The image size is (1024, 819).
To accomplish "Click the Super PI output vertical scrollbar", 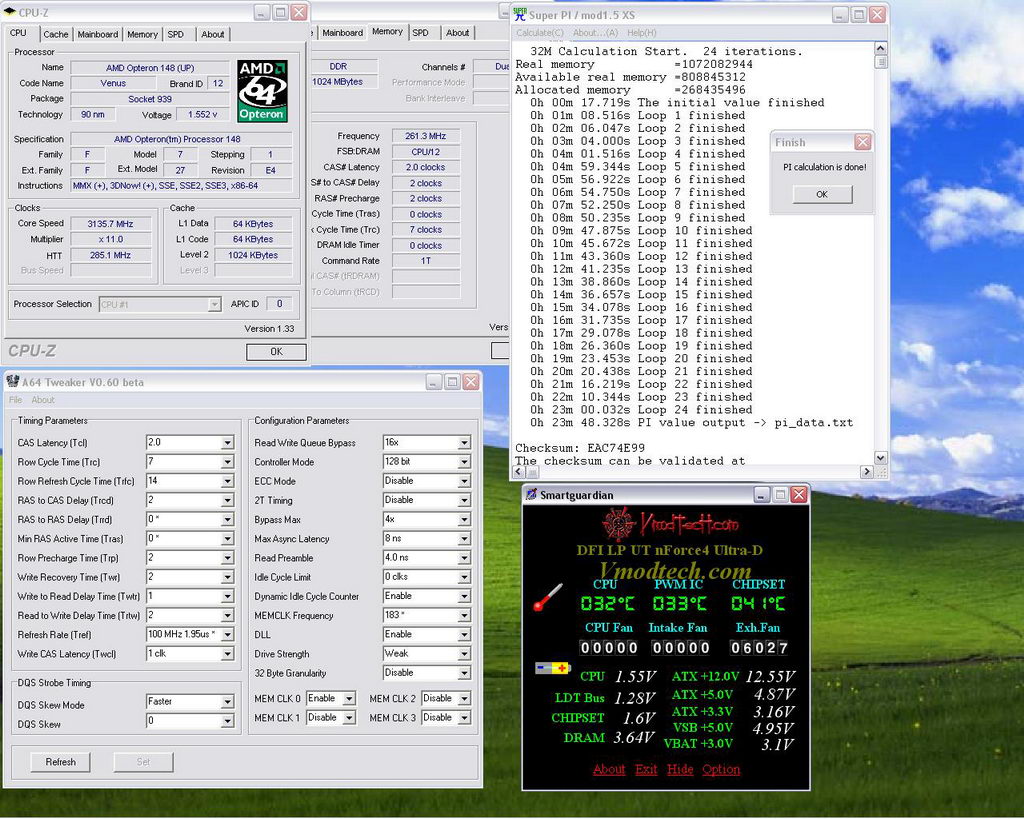I will coord(880,250).
